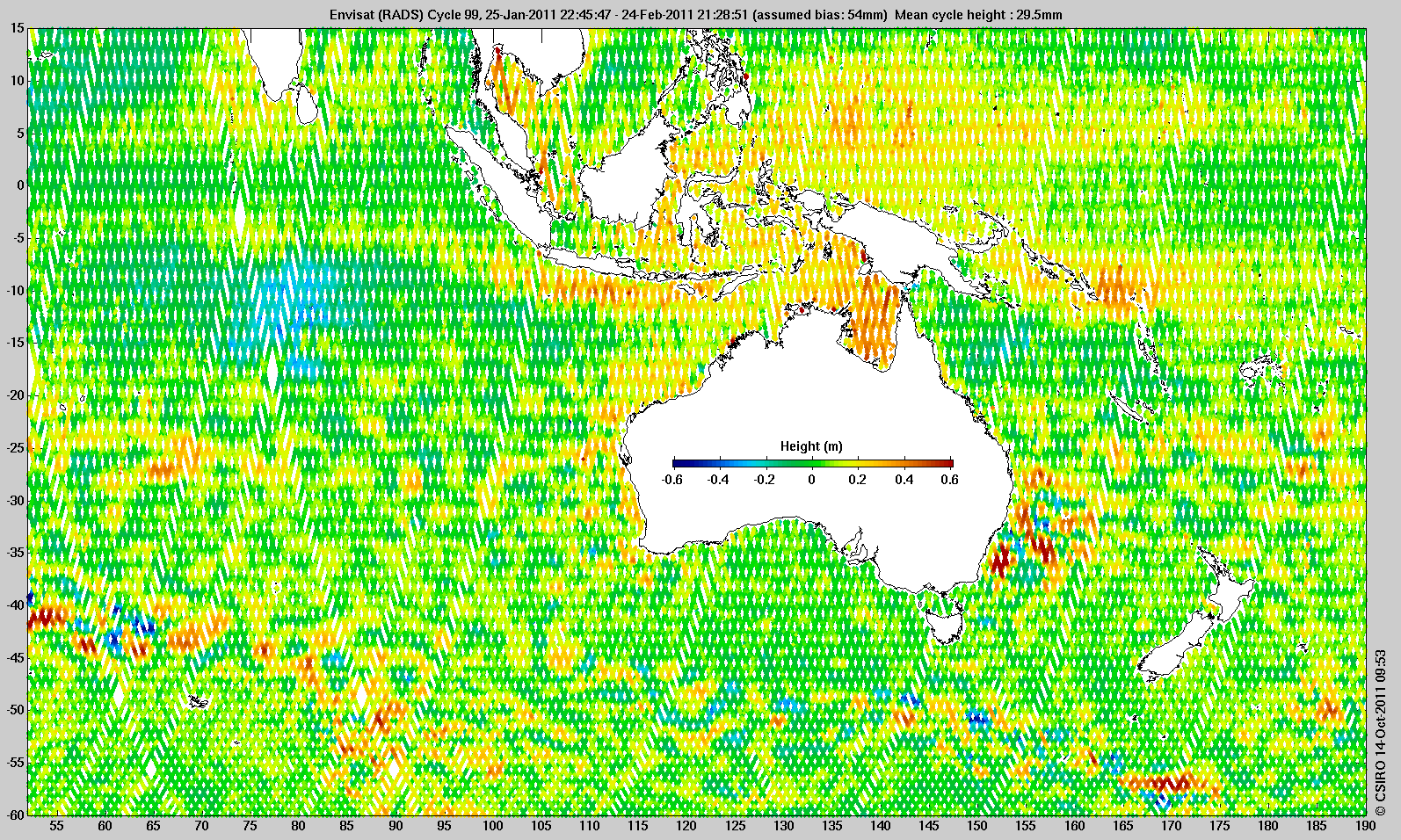1401x840 pixels.
Task: Click New Zealand's South Island landmass
Action: click(1178, 647)
